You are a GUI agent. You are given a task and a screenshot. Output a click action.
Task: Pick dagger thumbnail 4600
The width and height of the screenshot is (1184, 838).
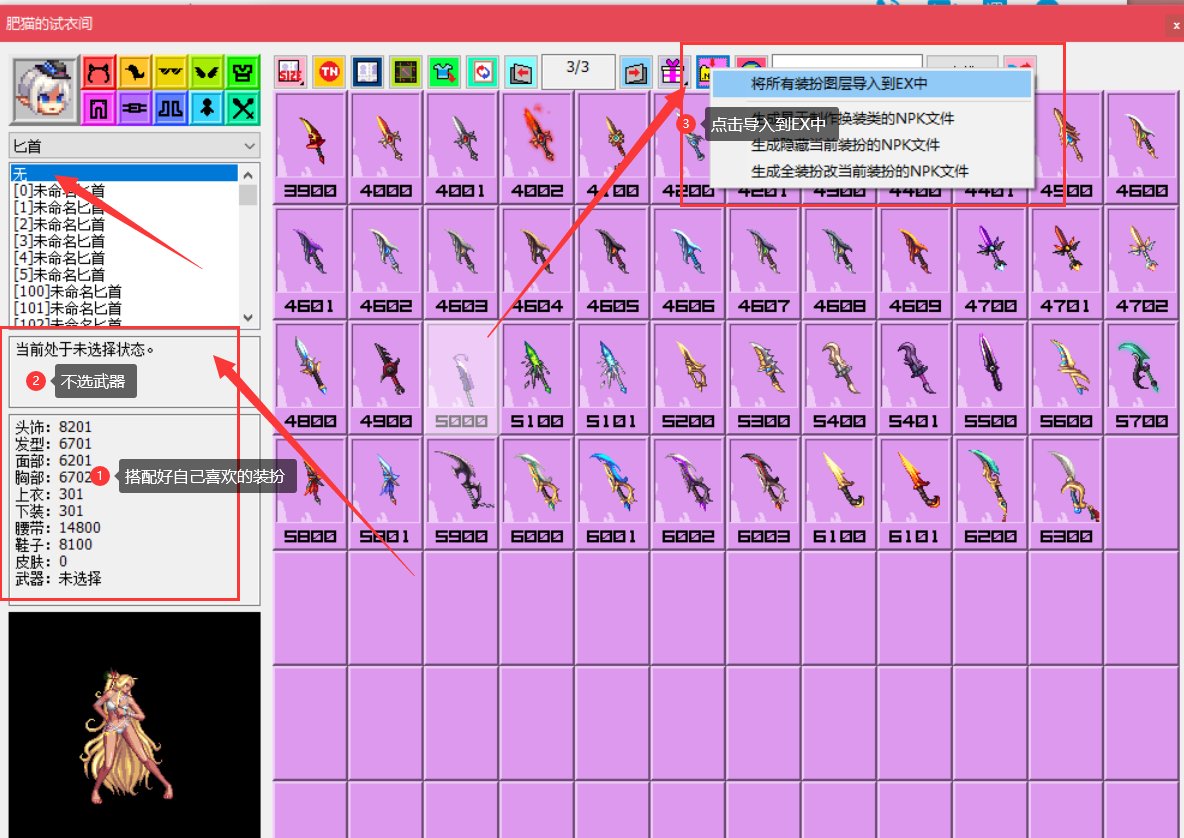coord(1141,148)
